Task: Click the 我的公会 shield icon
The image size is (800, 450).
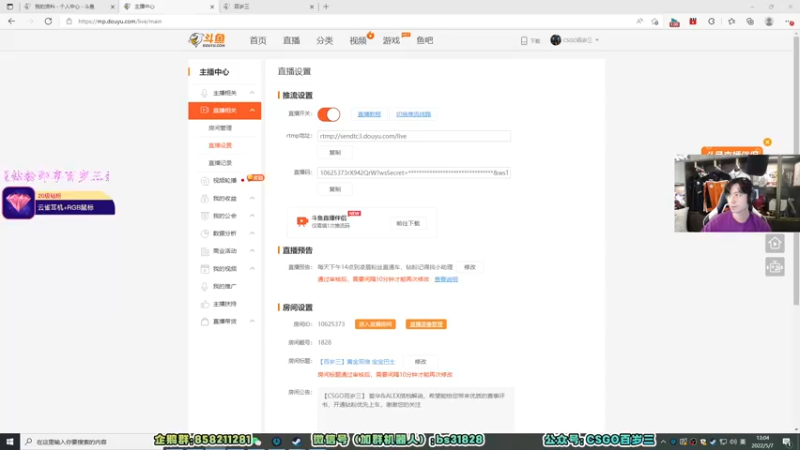Action: [x=205, y=216]
